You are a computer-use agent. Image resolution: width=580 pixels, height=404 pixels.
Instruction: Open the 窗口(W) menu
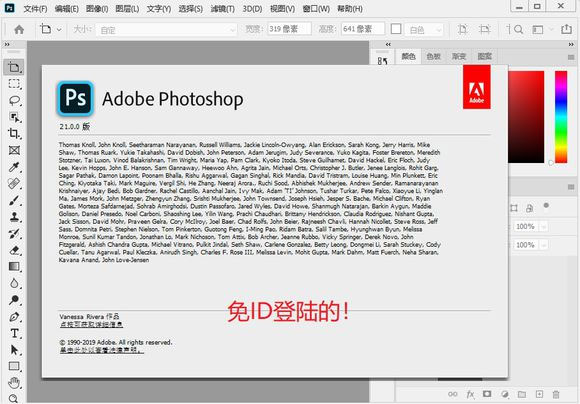click(316, 9)
